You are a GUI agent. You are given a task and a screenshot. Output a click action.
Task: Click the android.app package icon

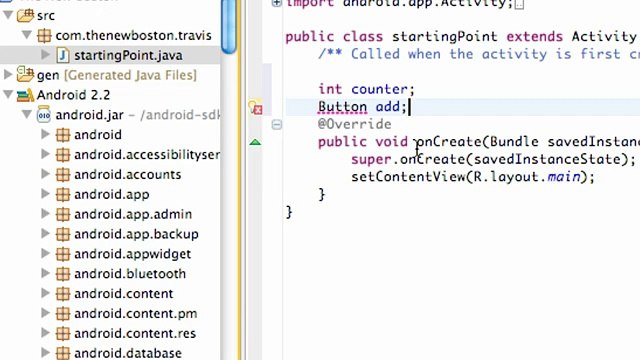[62, 194]
